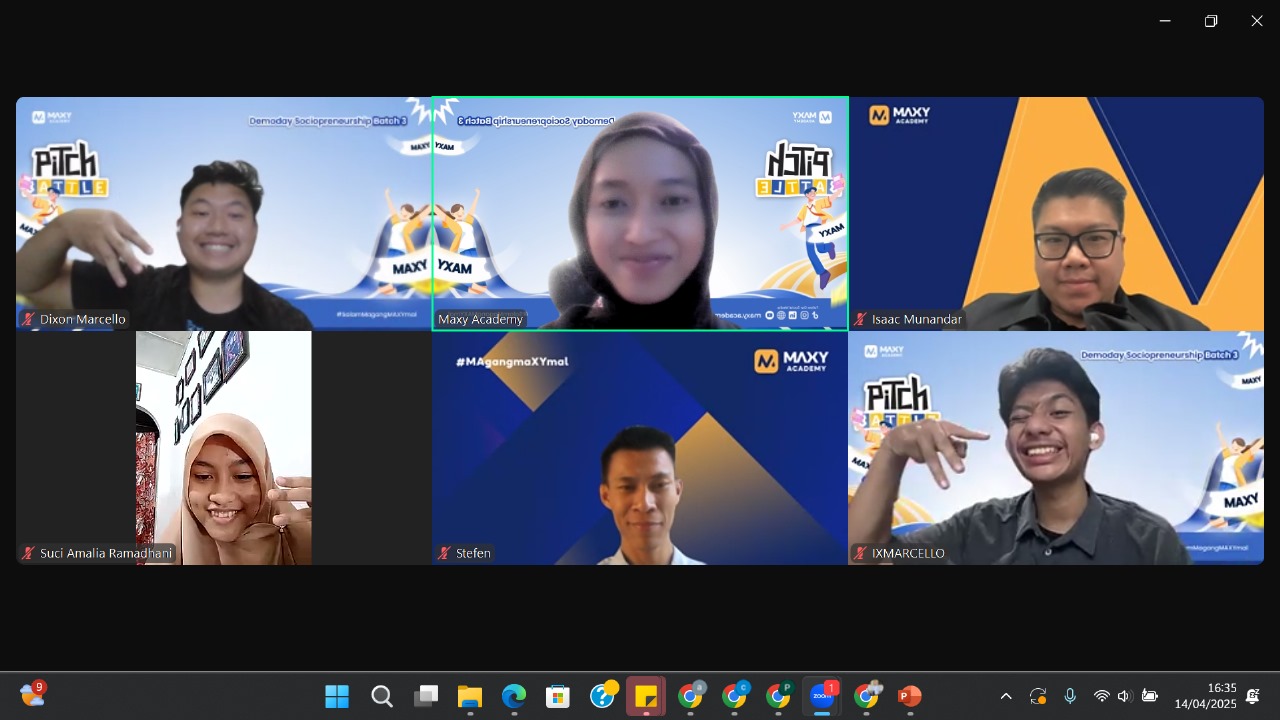Screen dimensions: 1280x720
Task: Click the muted mic icon beside Suci Amalia Ramadhani
Action: coord(28,553)
